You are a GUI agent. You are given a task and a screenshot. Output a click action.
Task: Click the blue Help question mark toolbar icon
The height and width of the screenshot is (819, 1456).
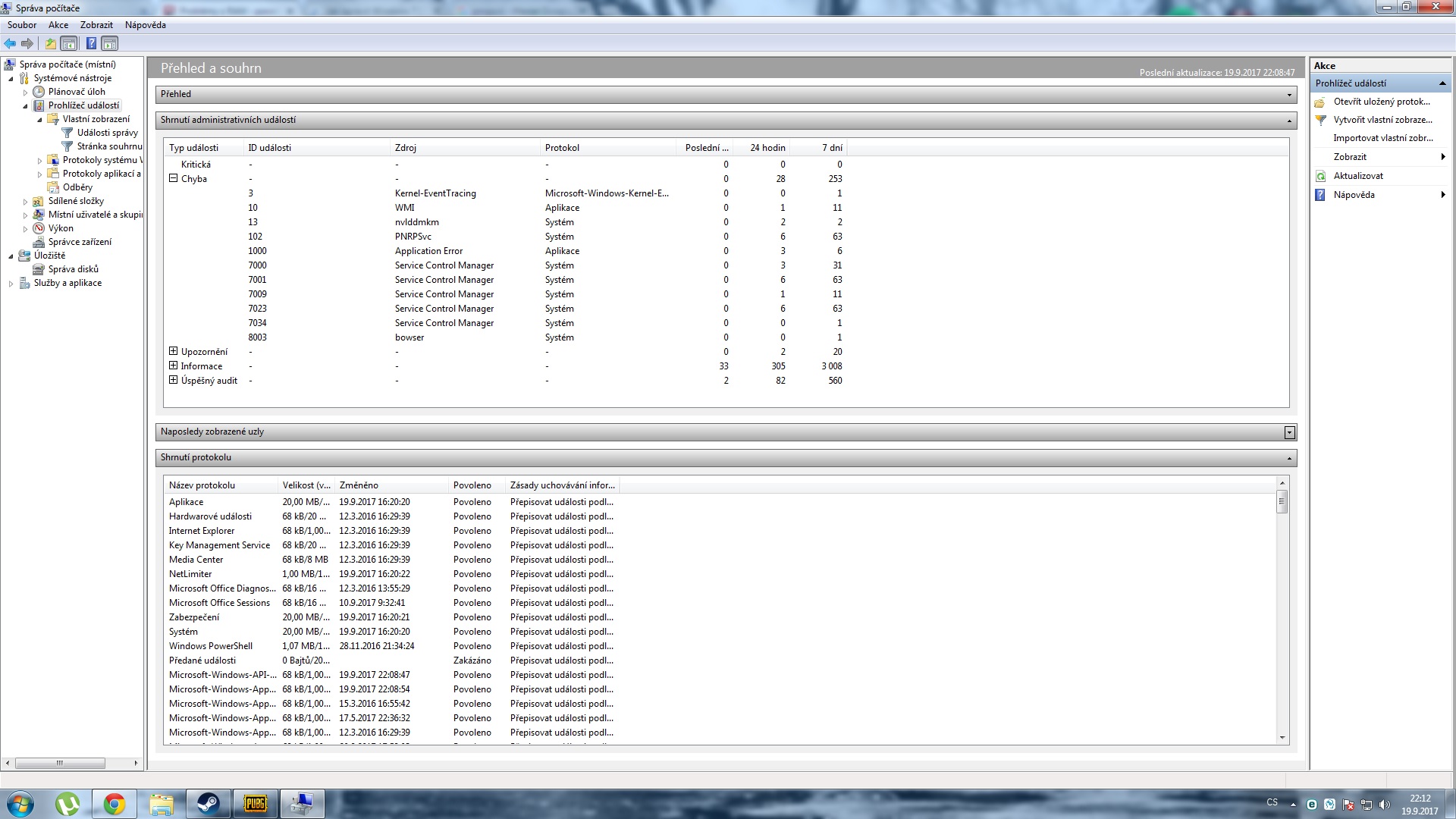point(91,43)
